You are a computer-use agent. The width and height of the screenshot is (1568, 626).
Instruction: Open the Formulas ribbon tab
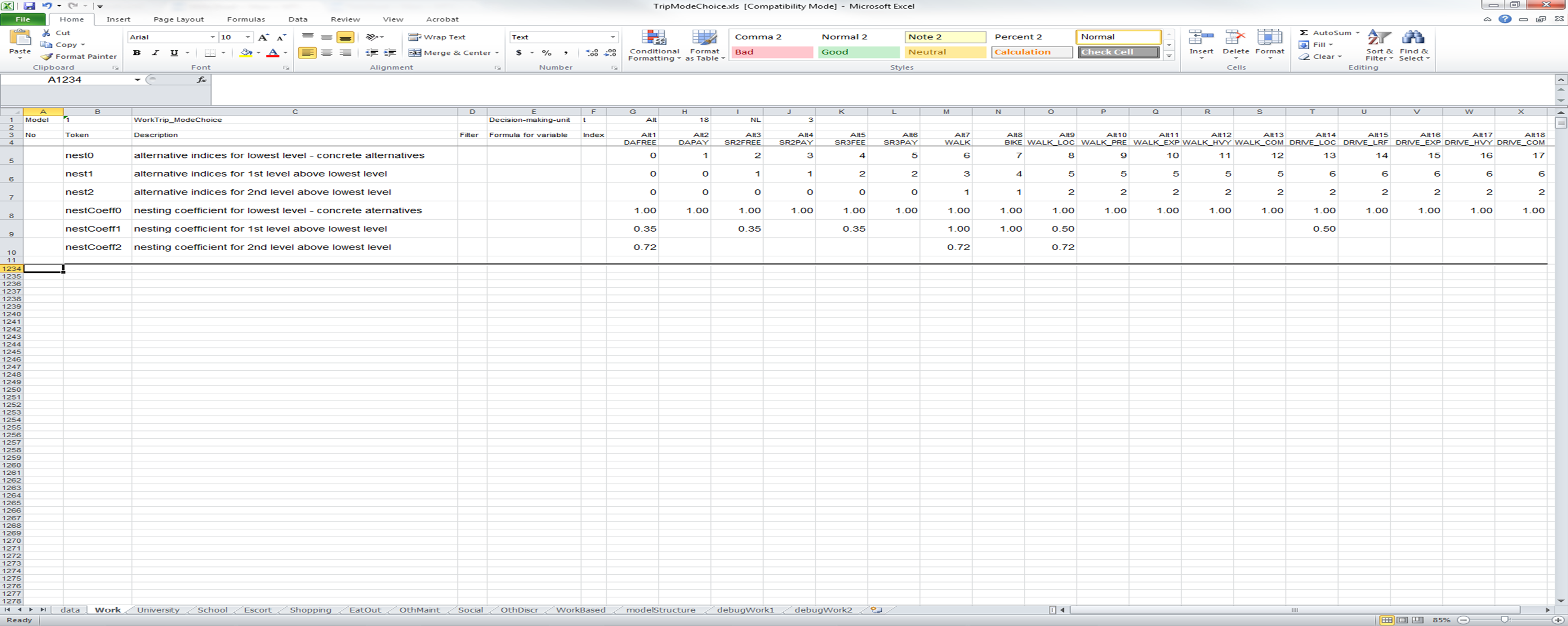[245, 19]
